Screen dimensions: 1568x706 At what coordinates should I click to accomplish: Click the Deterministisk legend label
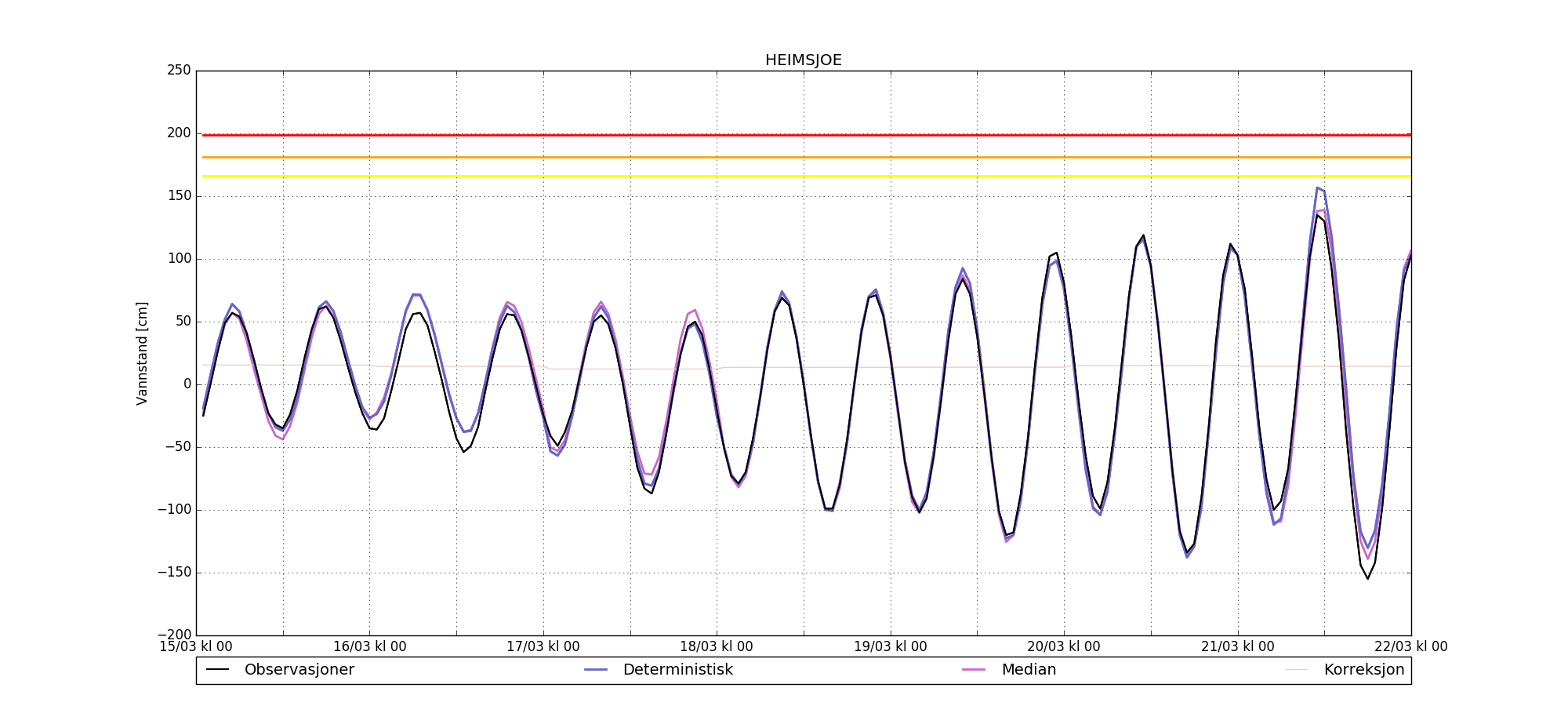(677, 670)
